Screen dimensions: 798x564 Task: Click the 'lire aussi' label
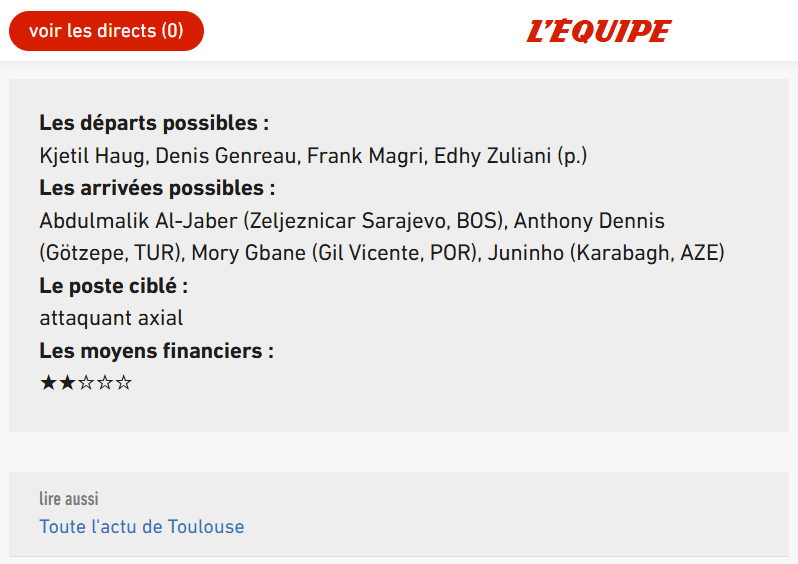[x=69, y=499]
